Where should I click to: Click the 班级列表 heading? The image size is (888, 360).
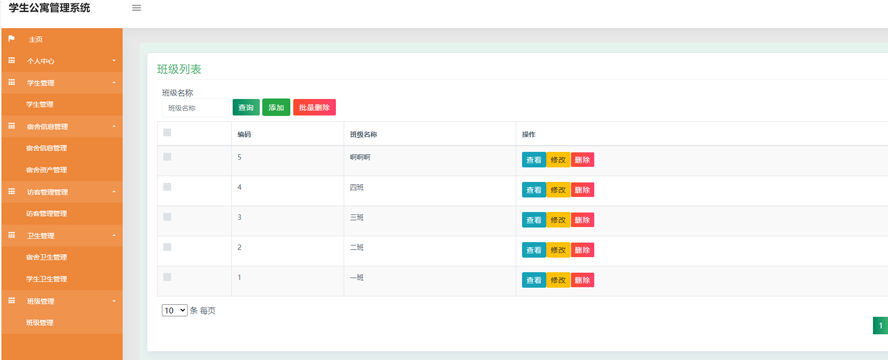click(179, 70)
